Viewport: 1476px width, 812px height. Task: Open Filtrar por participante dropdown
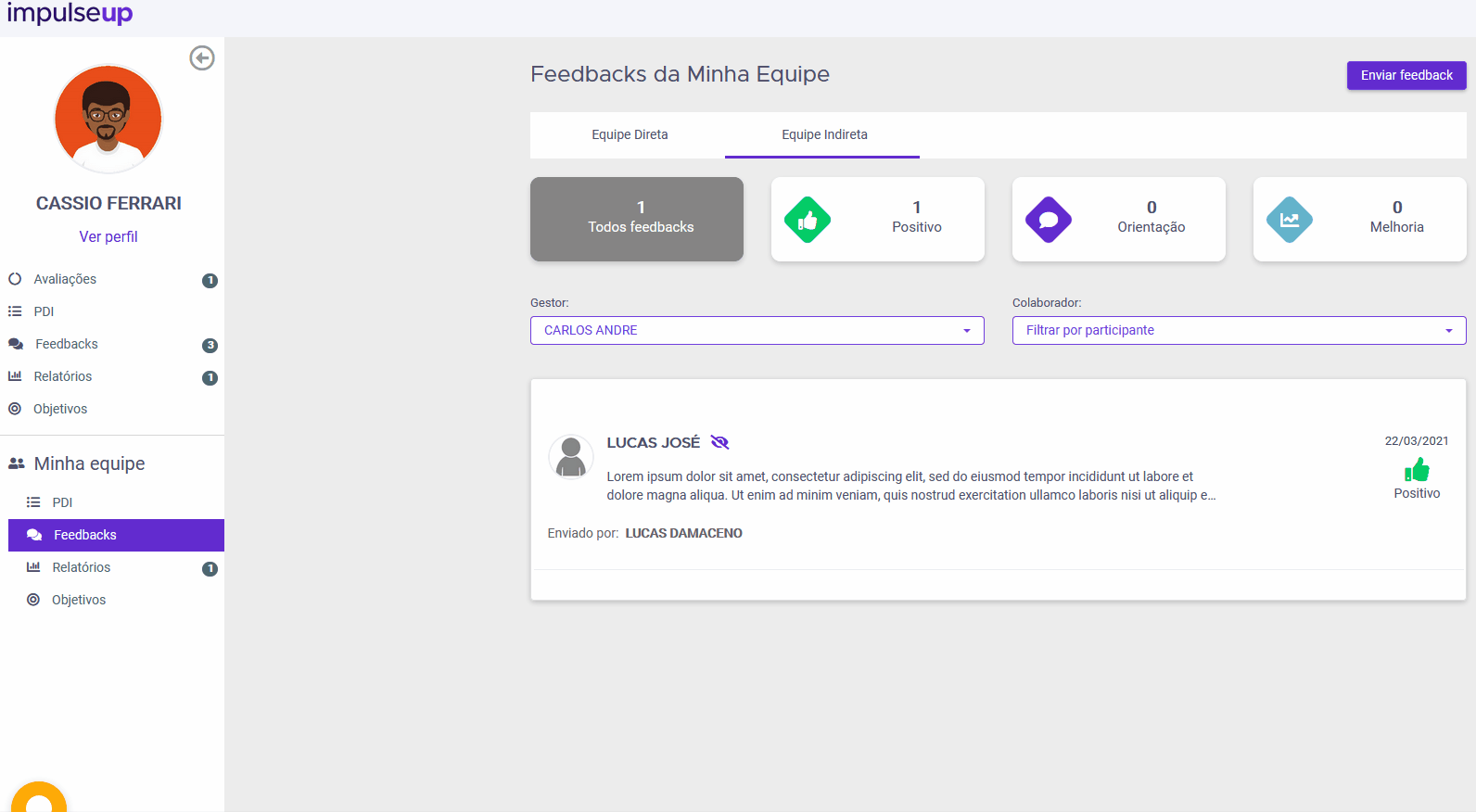(1240, 330)
